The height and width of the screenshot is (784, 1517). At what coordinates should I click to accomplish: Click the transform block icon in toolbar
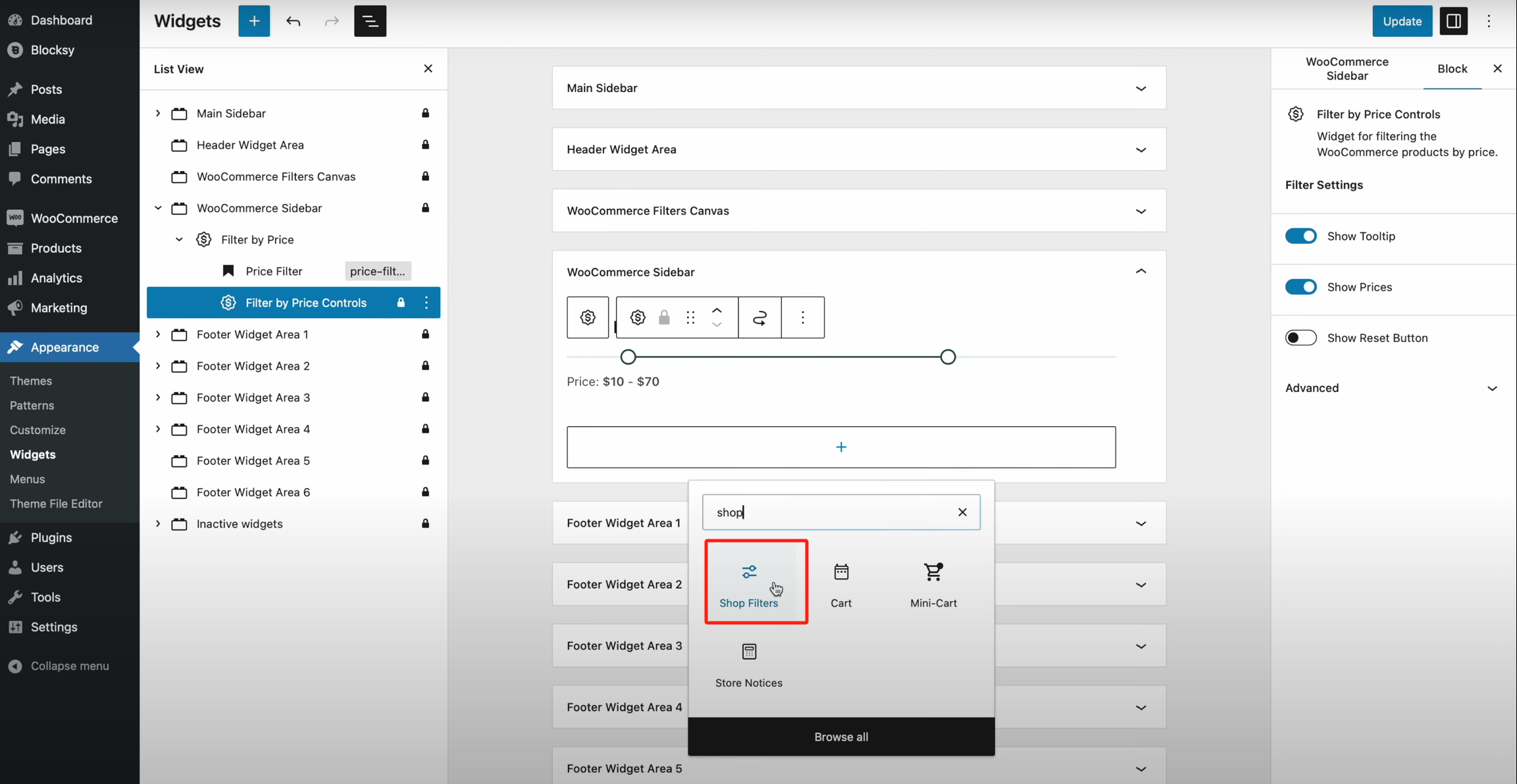(x=759, y=318)
